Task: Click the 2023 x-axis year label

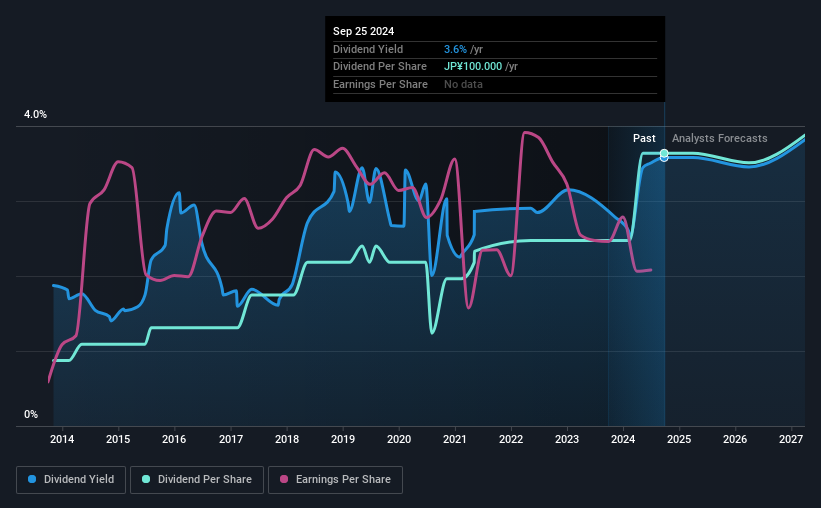Action: point(567,439)
